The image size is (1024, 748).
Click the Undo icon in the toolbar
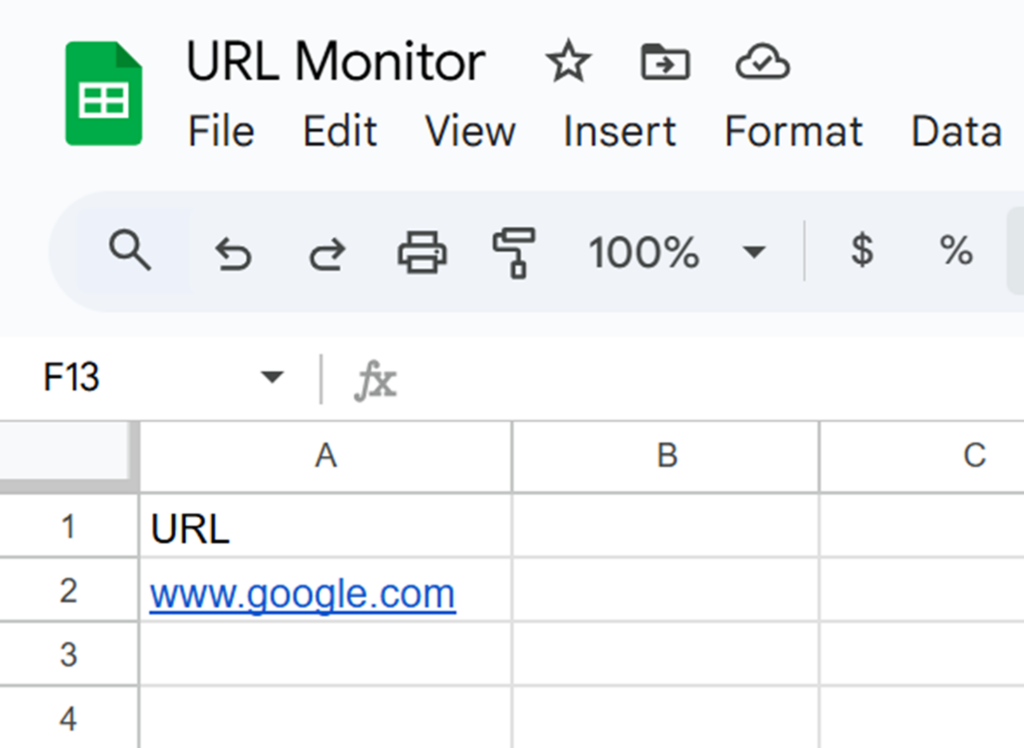pos(232,252)
